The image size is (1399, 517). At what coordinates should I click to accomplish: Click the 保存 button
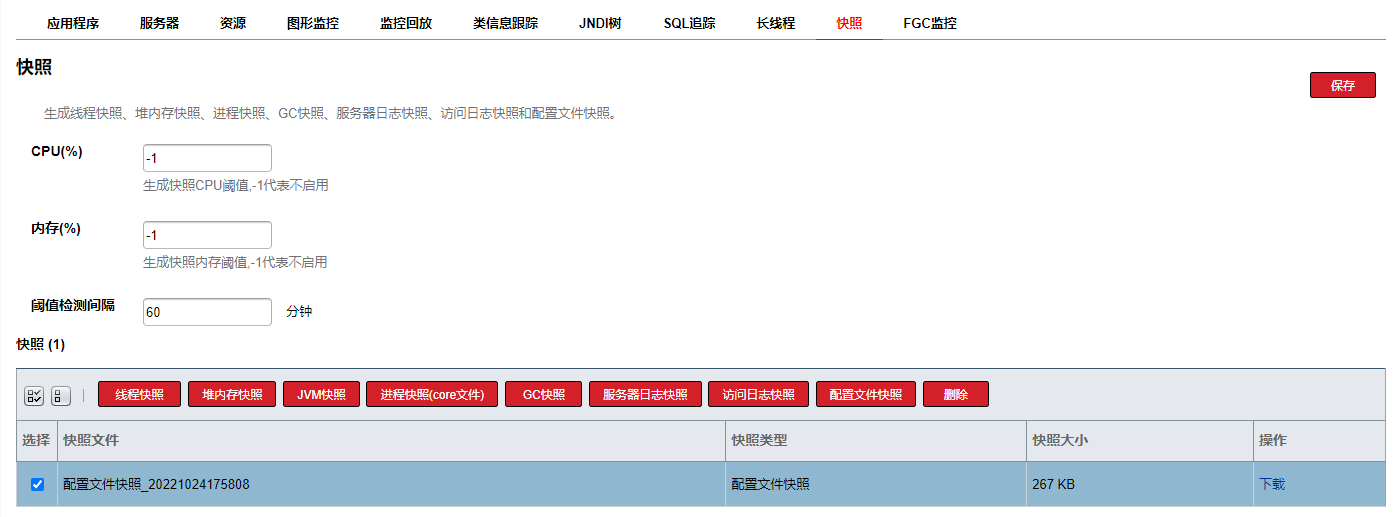(1342, 86)
